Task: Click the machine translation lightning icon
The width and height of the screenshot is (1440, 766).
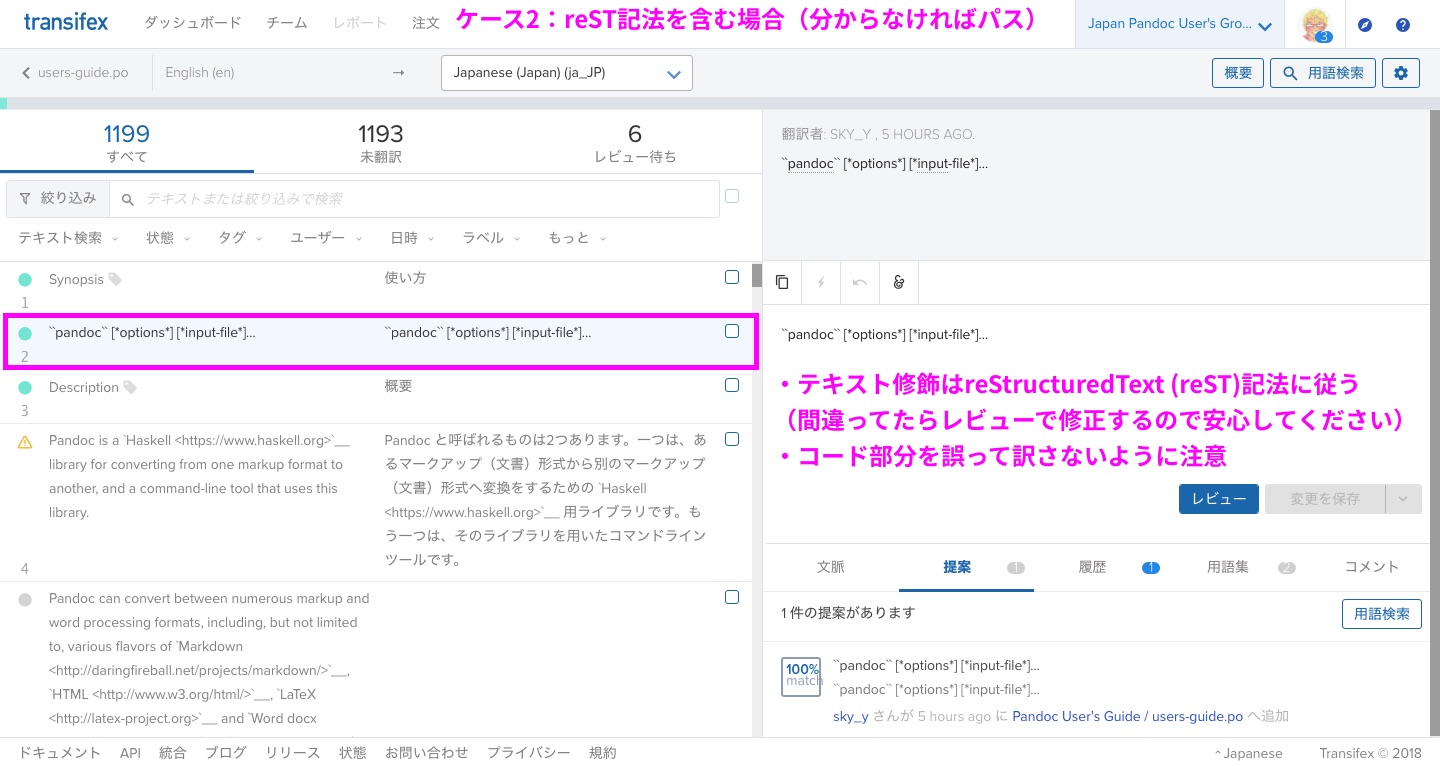Action: [821, 283]
